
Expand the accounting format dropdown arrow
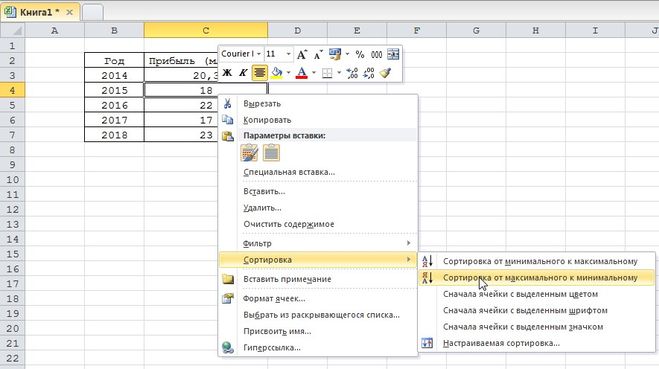click(347, 54)
